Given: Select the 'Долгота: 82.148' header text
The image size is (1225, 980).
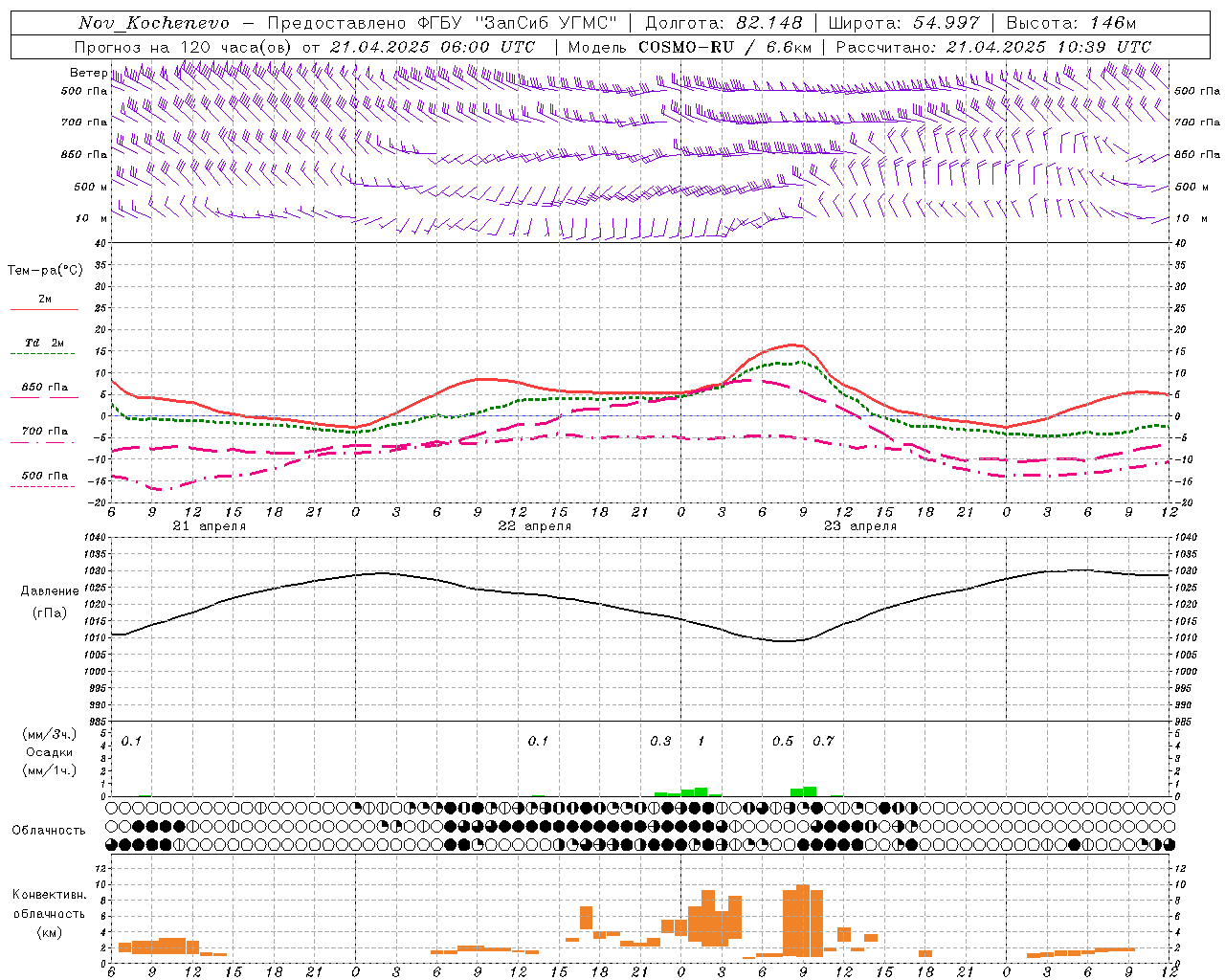Looking at the screenshot, I should tap(724, 23).
